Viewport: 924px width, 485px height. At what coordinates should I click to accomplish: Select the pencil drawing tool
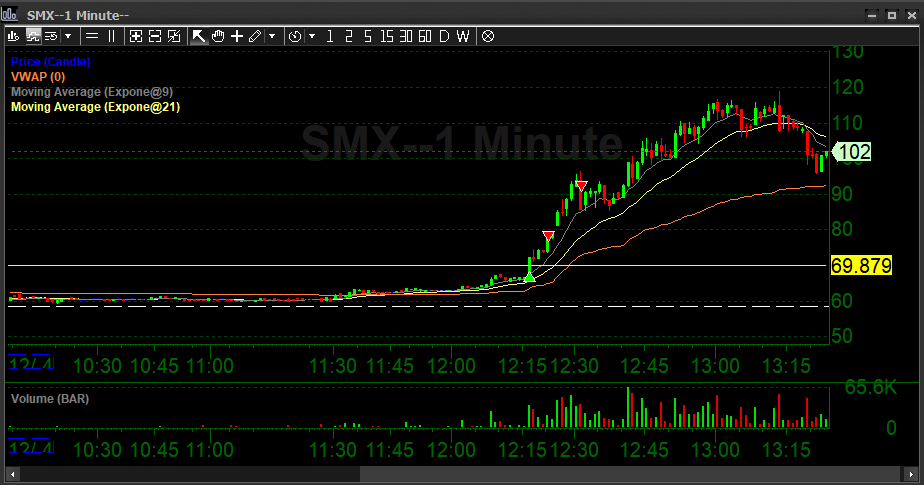255,37
